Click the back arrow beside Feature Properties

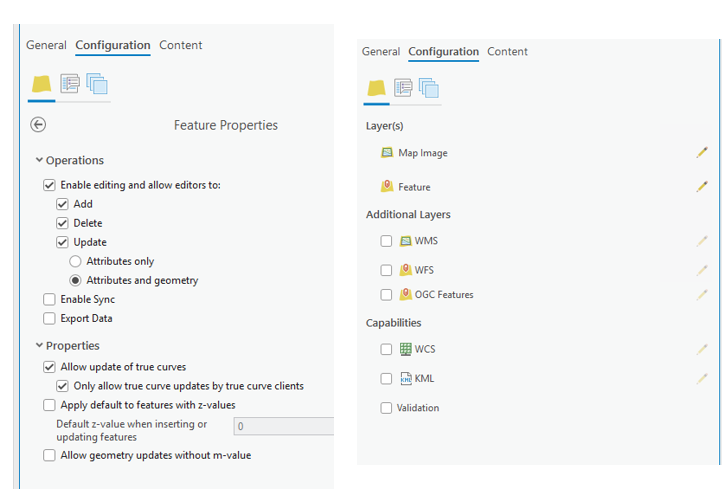click(x=39, y=125)
